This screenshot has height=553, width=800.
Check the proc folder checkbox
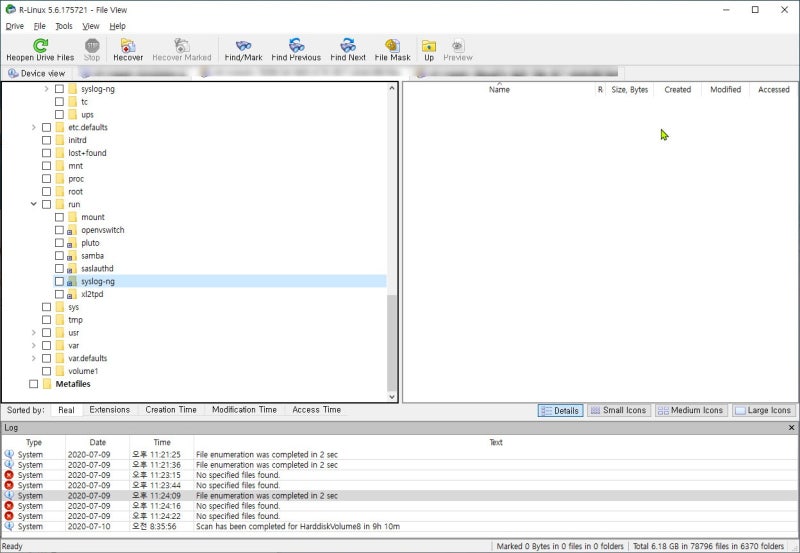pos(46,179)
